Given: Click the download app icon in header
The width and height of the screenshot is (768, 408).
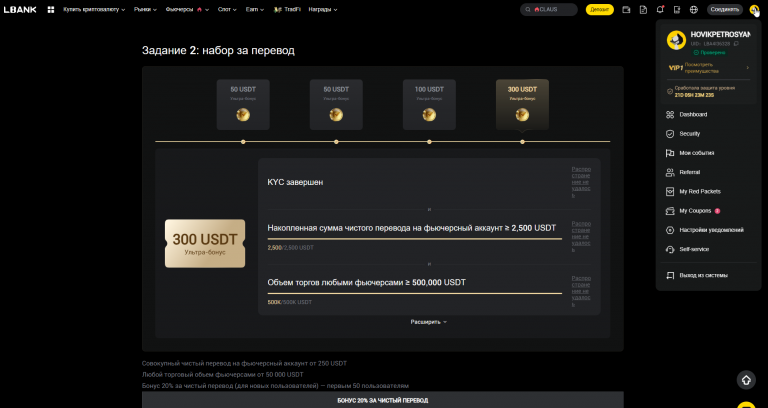Looking at the screenshot, I should (x=677, y=9).
